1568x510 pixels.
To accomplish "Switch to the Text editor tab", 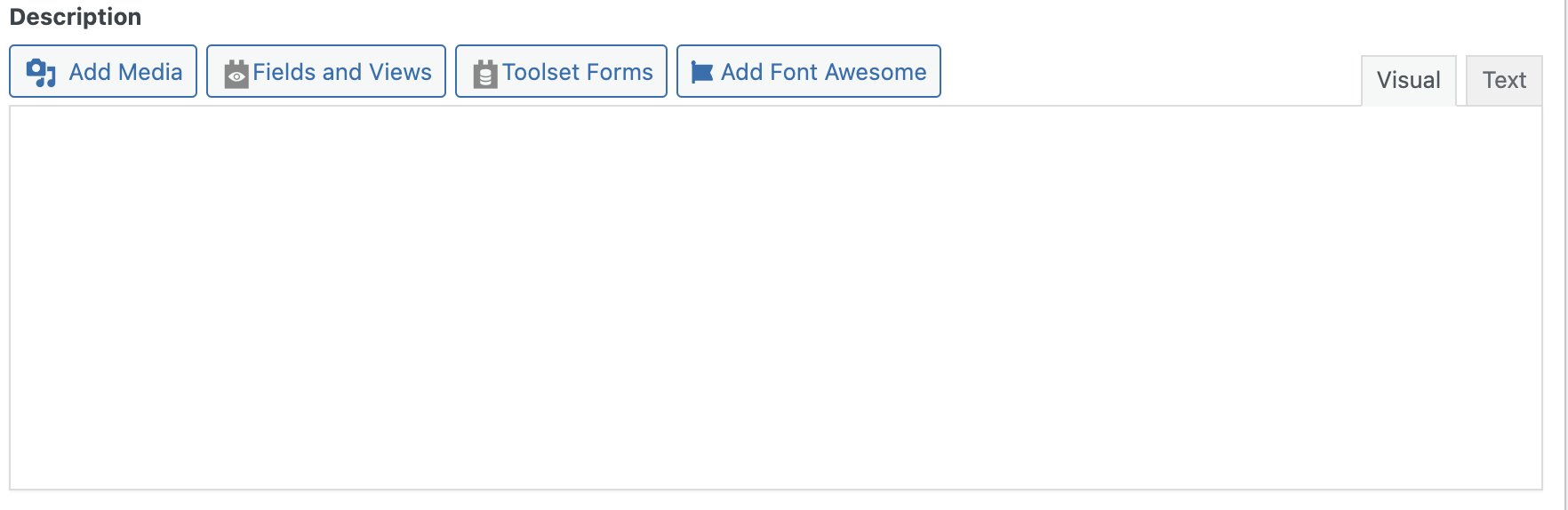I will pos(1504,81).
